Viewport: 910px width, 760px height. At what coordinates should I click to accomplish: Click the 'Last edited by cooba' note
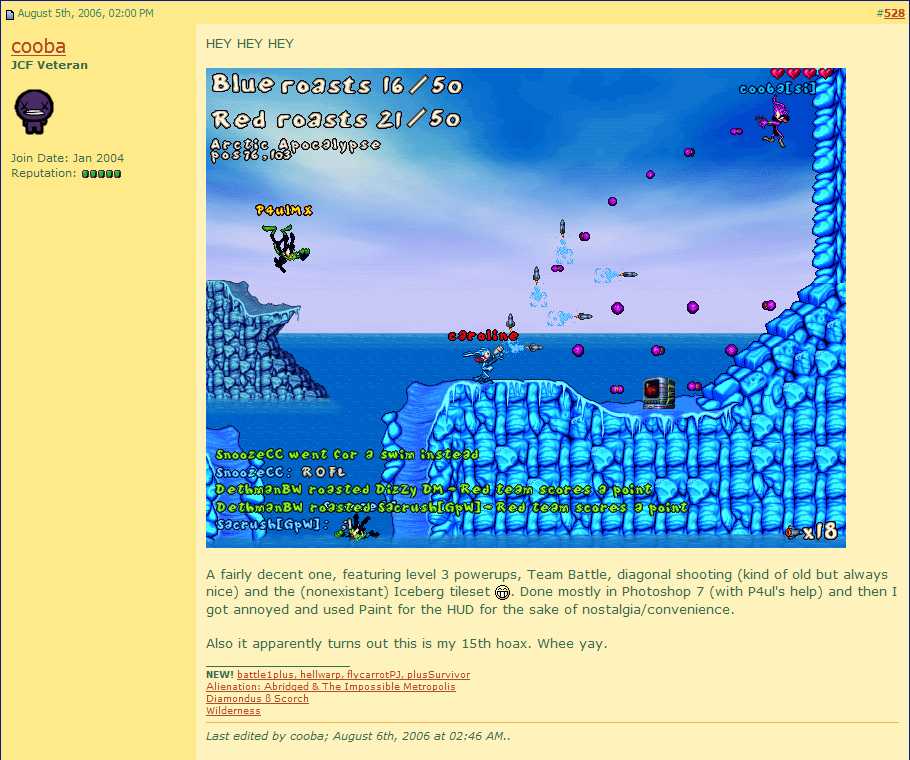coord(358,736)
